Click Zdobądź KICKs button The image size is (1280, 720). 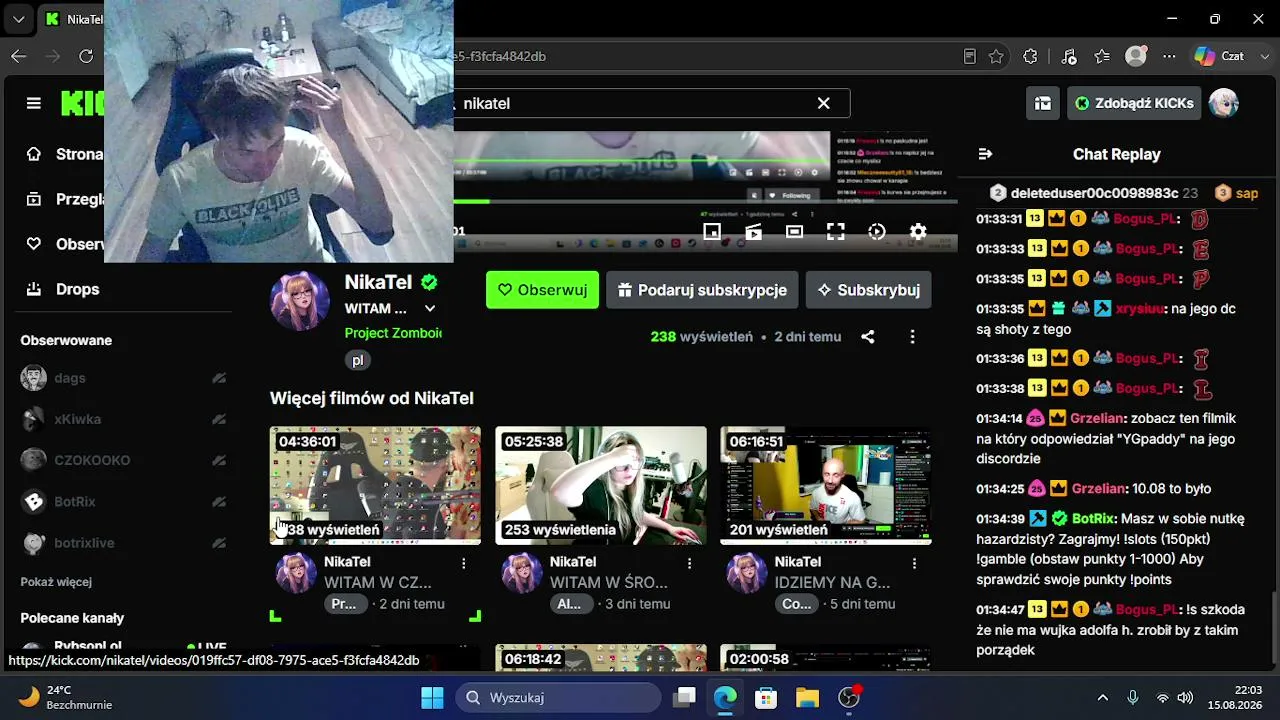[1133, 103]
